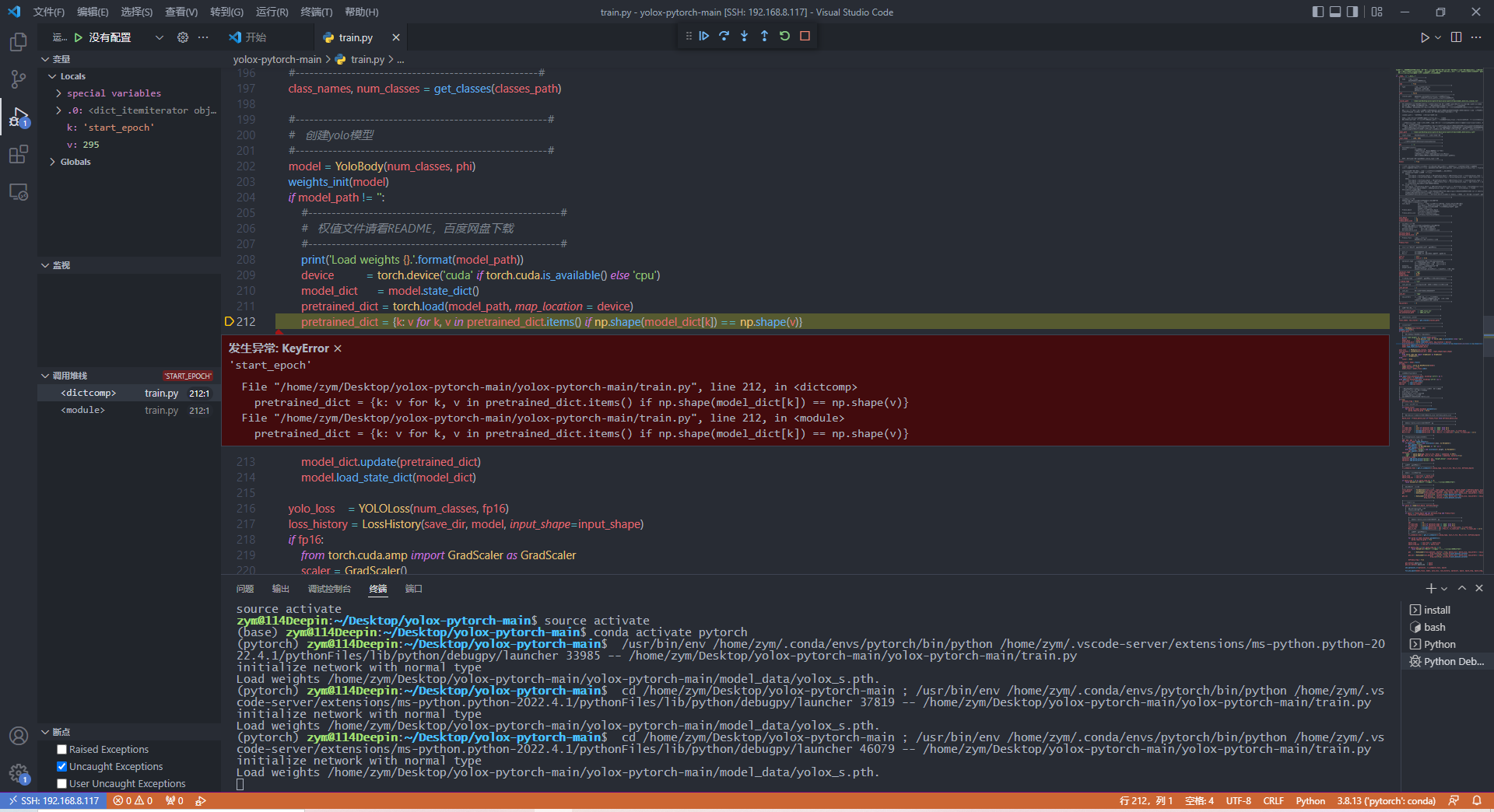Click the errors and warnings indicator
1494x812 pixels.
tap(133, 801)
